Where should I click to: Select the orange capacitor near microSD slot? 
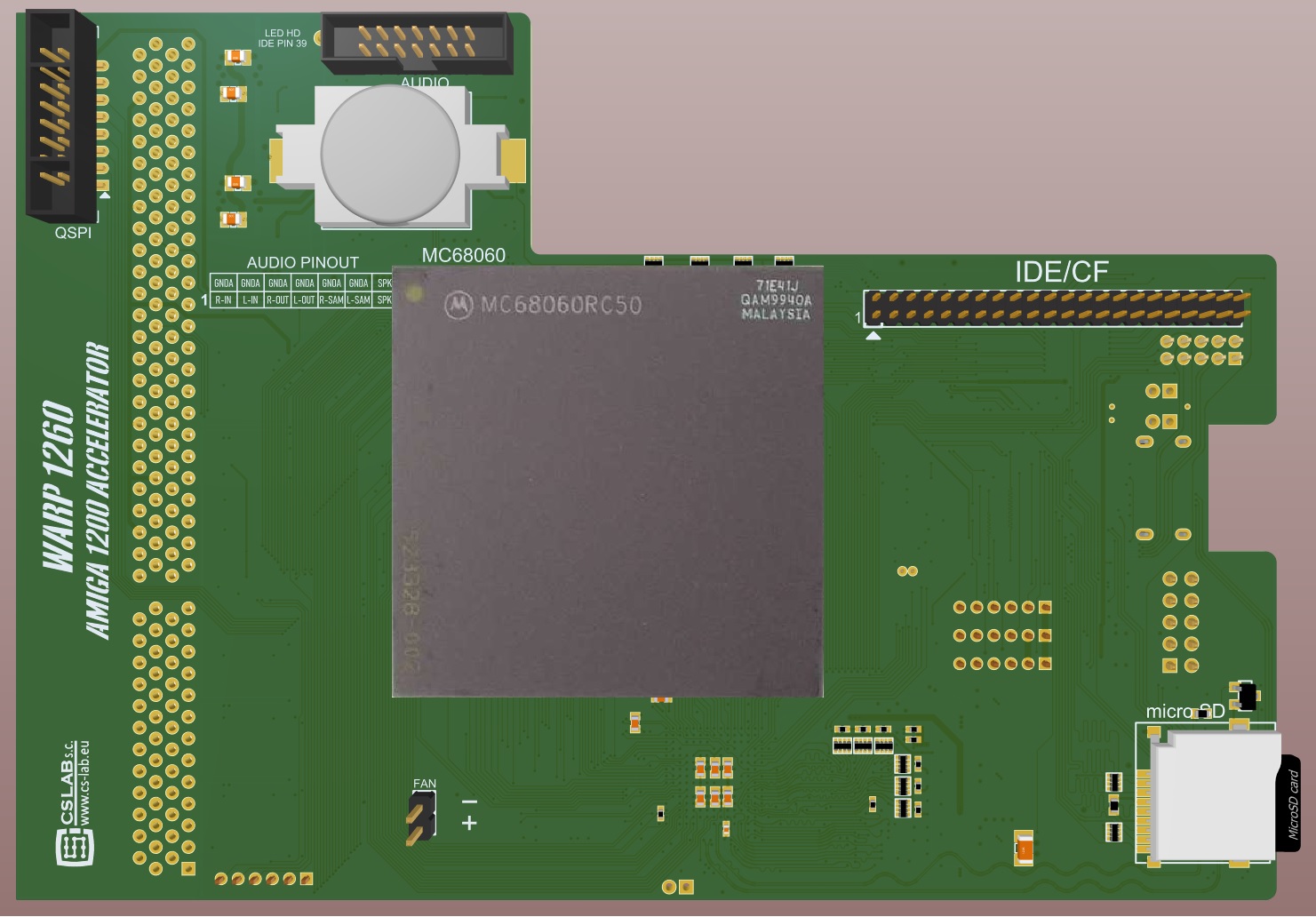pos(1024,849)
